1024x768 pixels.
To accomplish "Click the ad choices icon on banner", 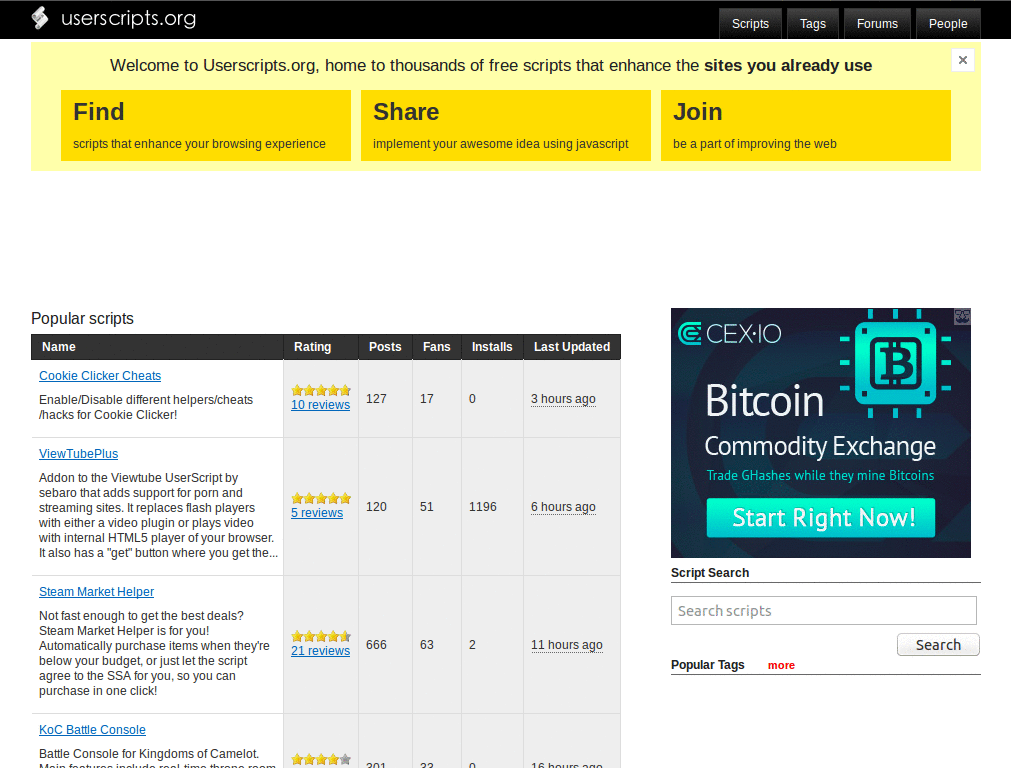I will pos(963,316).
